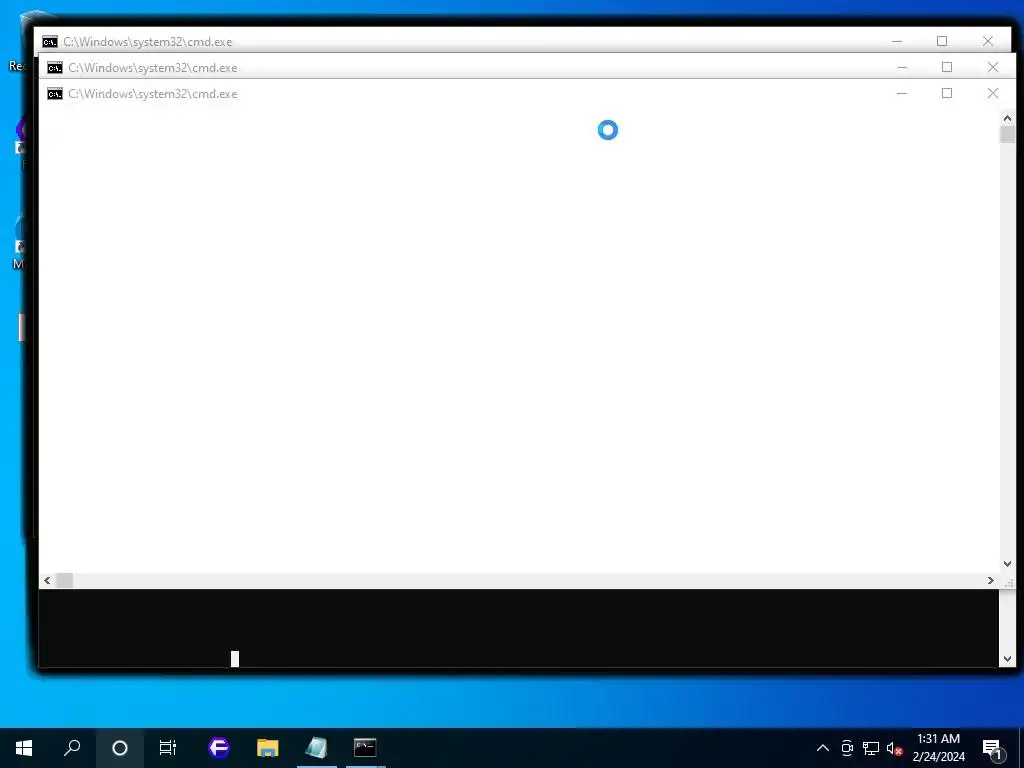1024x768 pixels.
Task: Show hidden system tray icons chevron
Action: [x=823, y=748]
